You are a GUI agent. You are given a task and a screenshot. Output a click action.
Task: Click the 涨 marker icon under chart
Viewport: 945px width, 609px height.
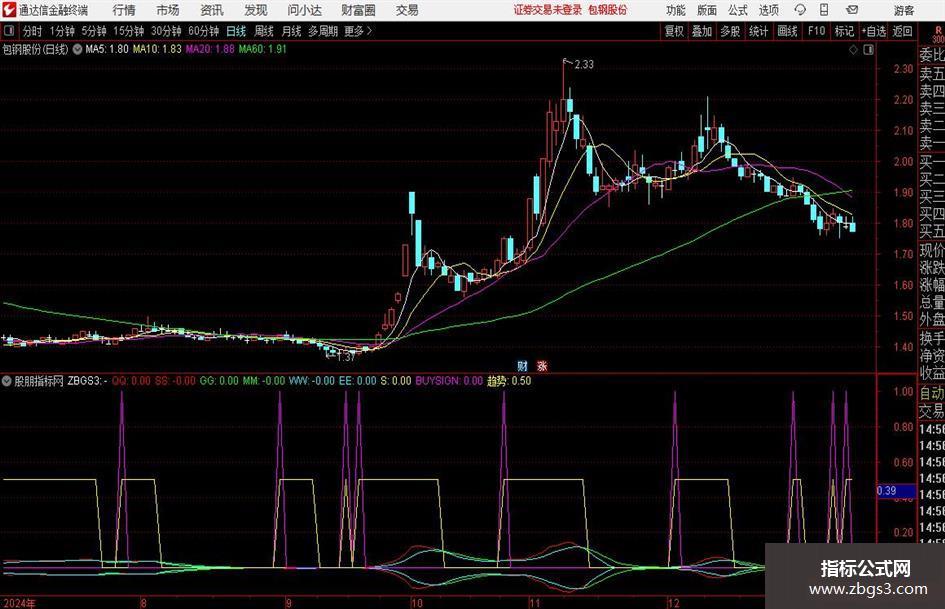coord(542,365)
